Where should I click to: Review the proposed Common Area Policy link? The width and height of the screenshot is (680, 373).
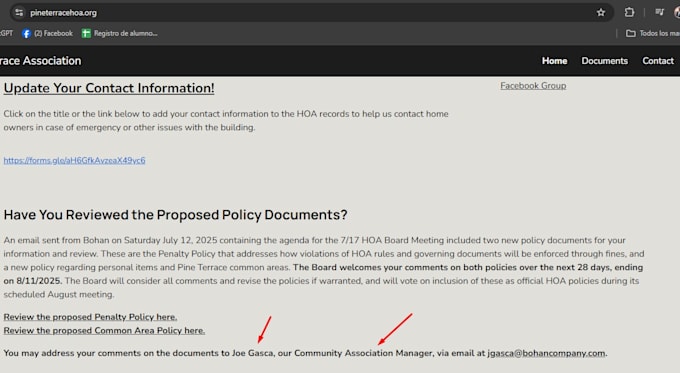(104, 330)
